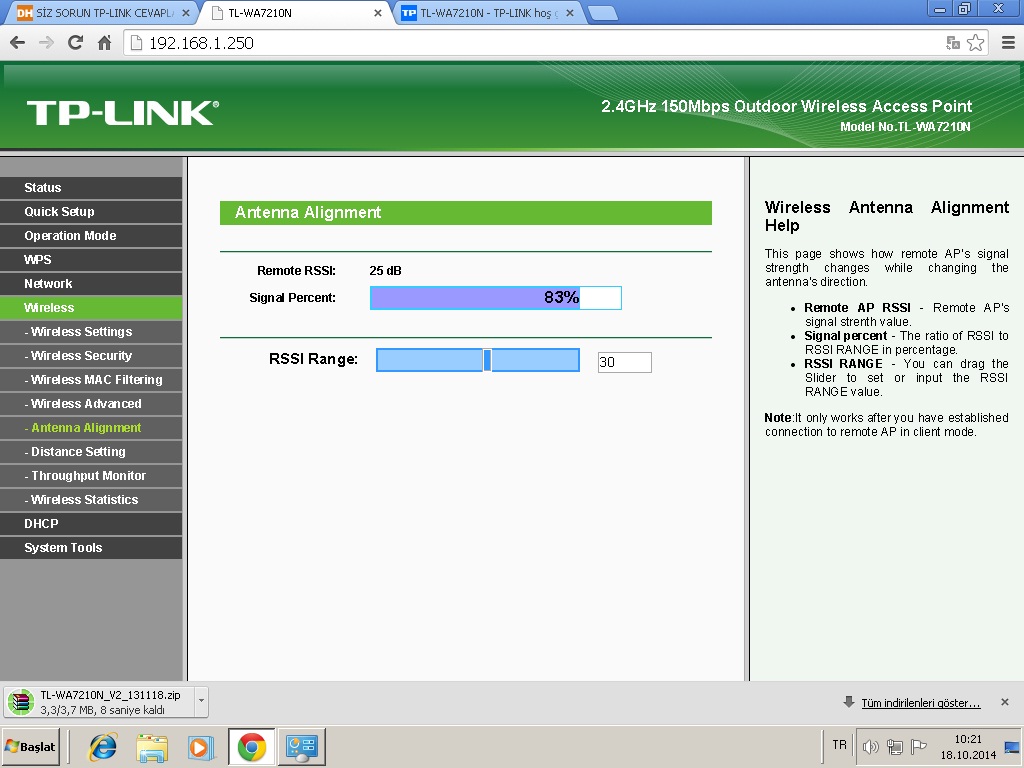Open Distance Setting submenu
1024x768 pixels.
91,452
